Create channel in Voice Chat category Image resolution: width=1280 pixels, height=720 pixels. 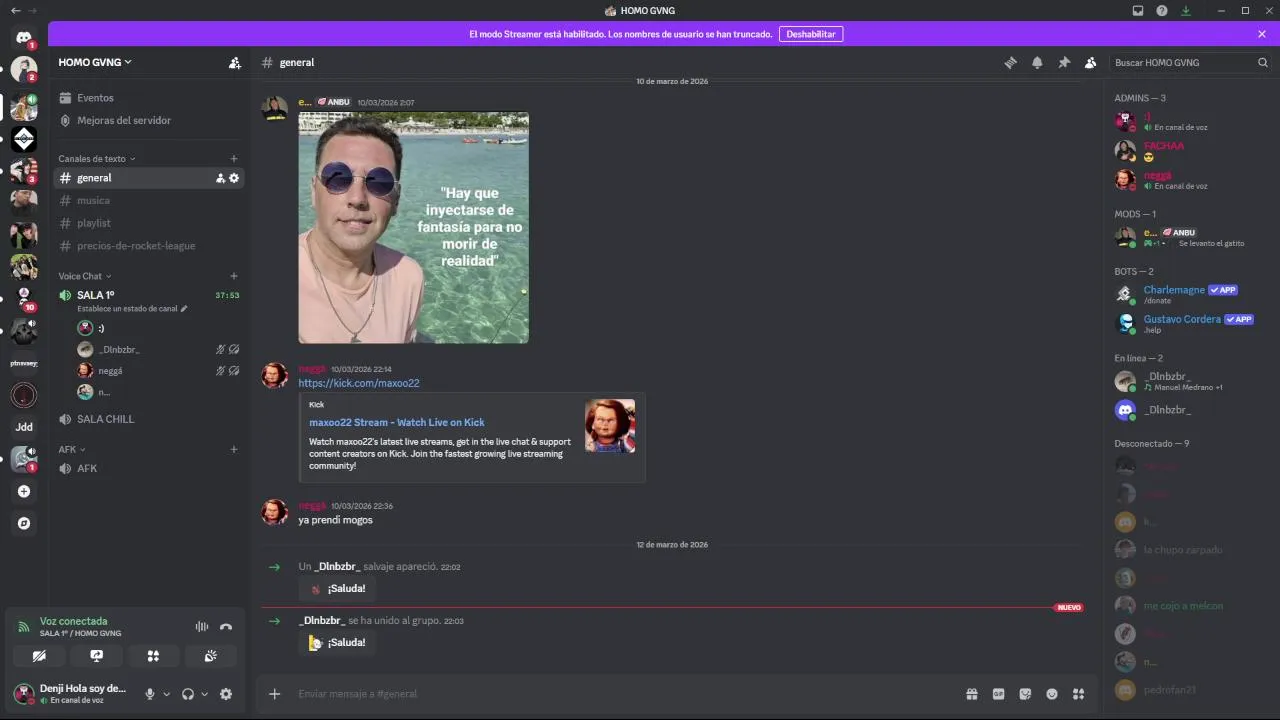[234, 276]
